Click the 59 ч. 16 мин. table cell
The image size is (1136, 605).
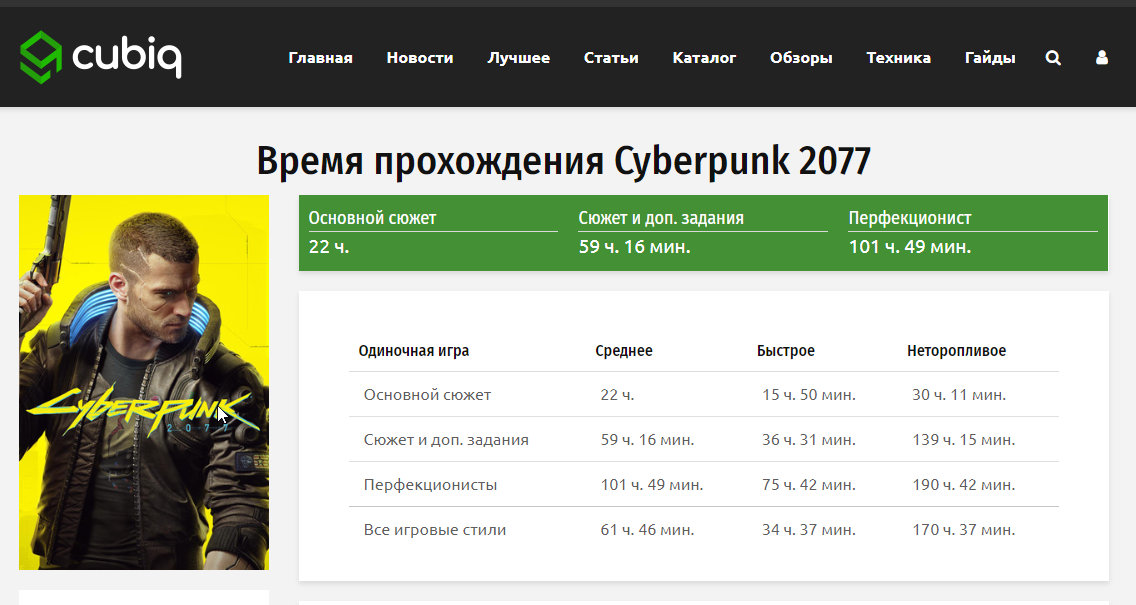(648, 440)
